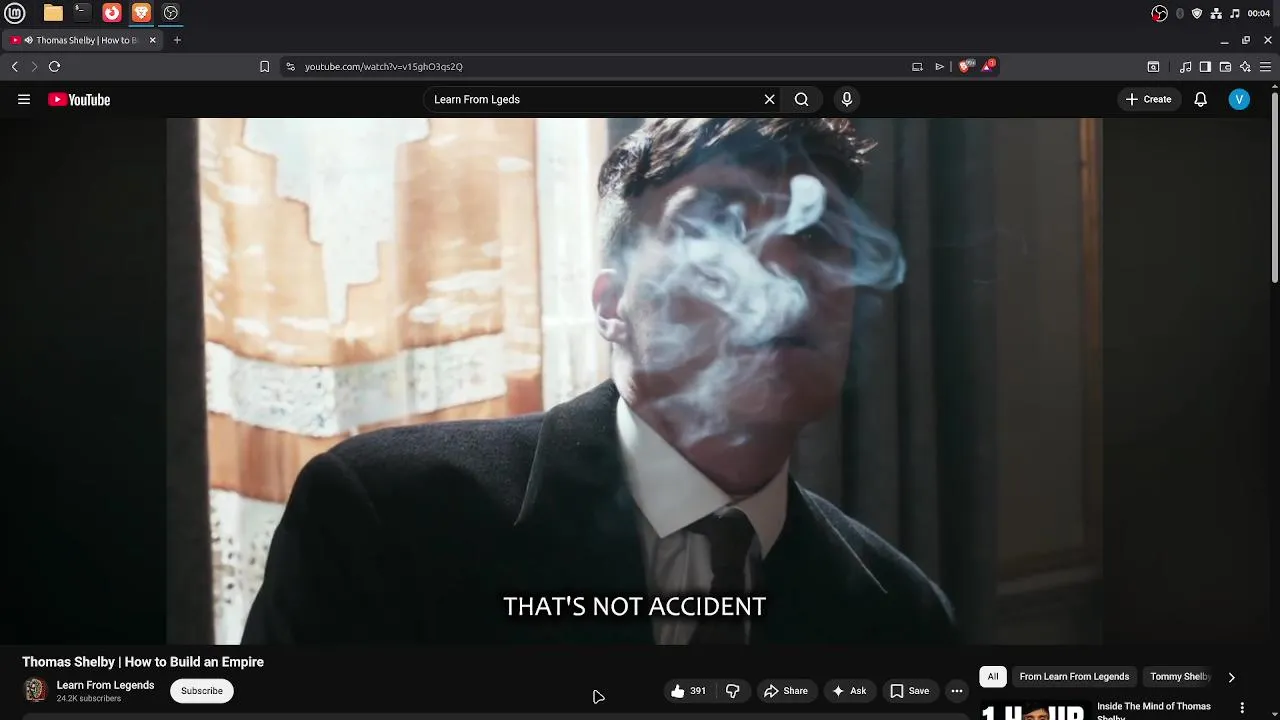Open options for Inside The Mind video
The image size is (1280, 720).
click(x=1242, y=708)
